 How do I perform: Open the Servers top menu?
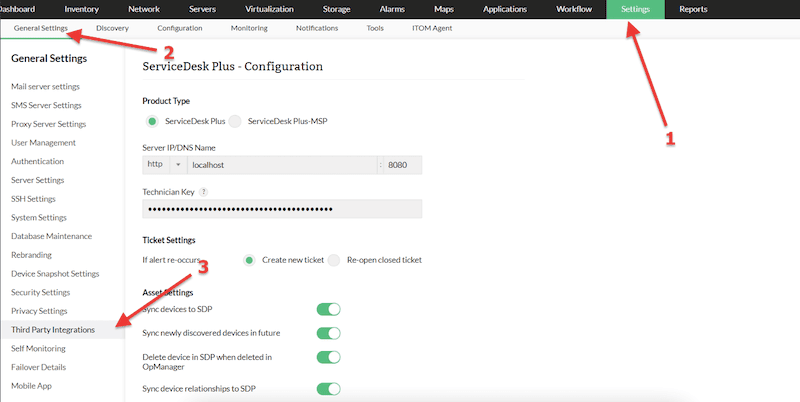(x=202, y=9)
